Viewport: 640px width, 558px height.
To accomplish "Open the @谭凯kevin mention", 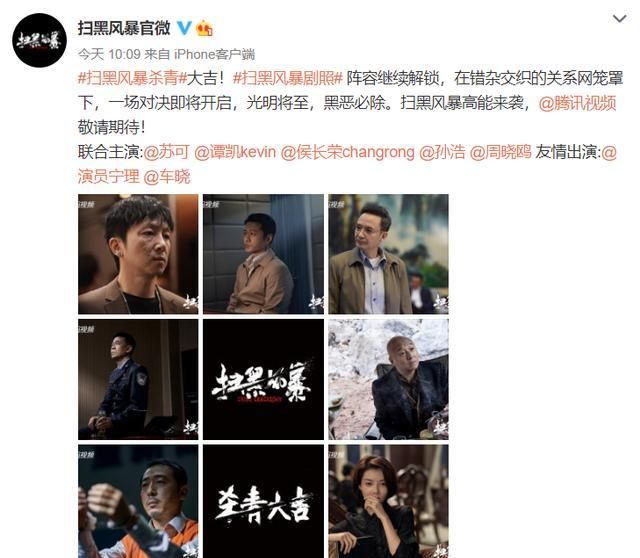I will 235,152.
